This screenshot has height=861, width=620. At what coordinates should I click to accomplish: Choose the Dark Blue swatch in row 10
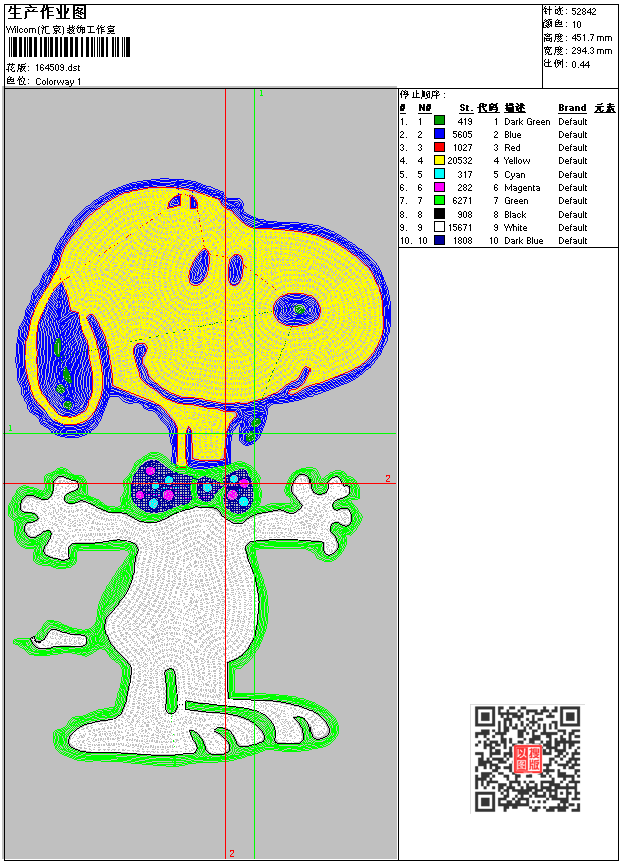439,240
